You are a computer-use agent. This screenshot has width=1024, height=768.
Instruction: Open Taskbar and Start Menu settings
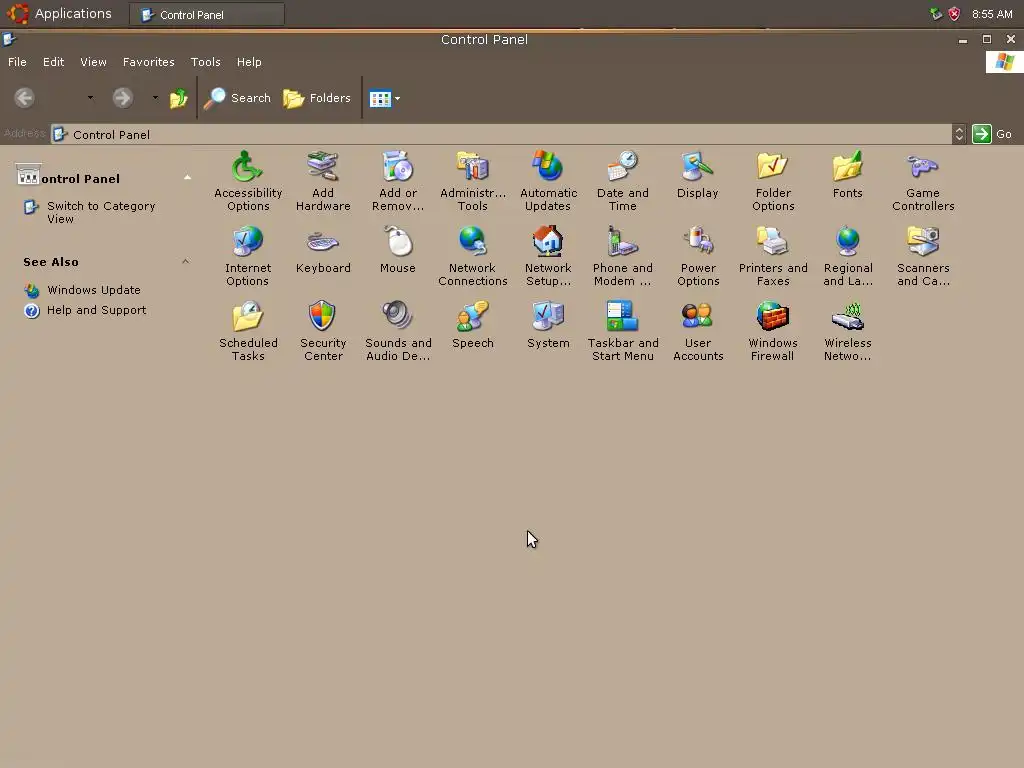coord(622,331)
